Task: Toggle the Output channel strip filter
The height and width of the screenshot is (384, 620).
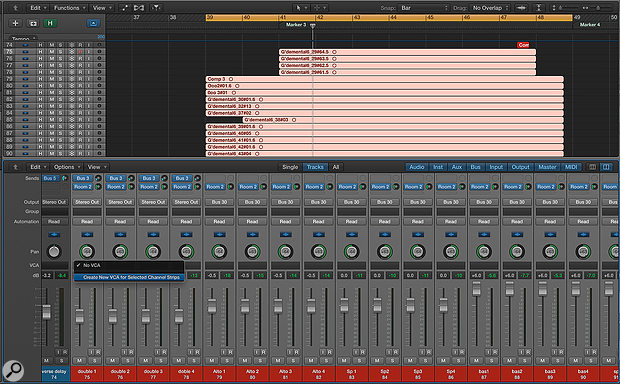Action: point(520,167)
